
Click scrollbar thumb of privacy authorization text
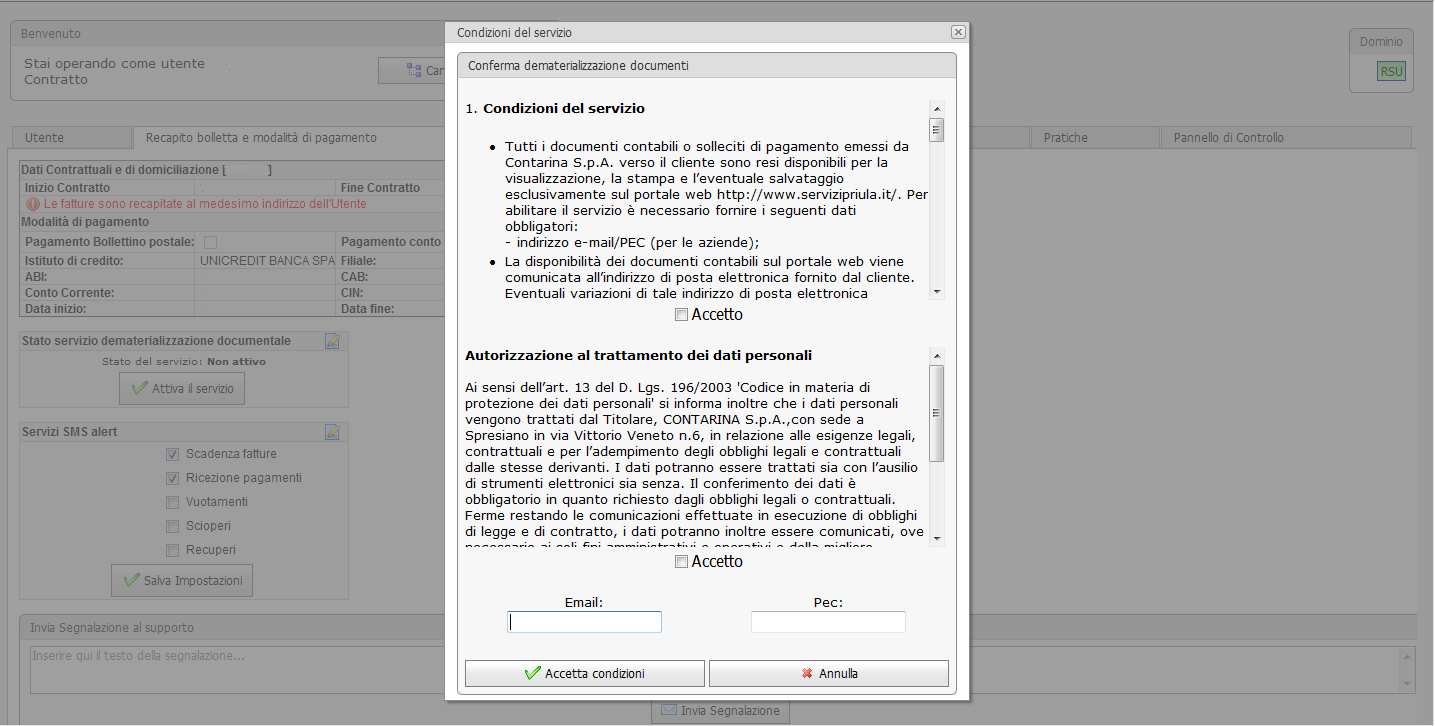(x=937, y=413)
